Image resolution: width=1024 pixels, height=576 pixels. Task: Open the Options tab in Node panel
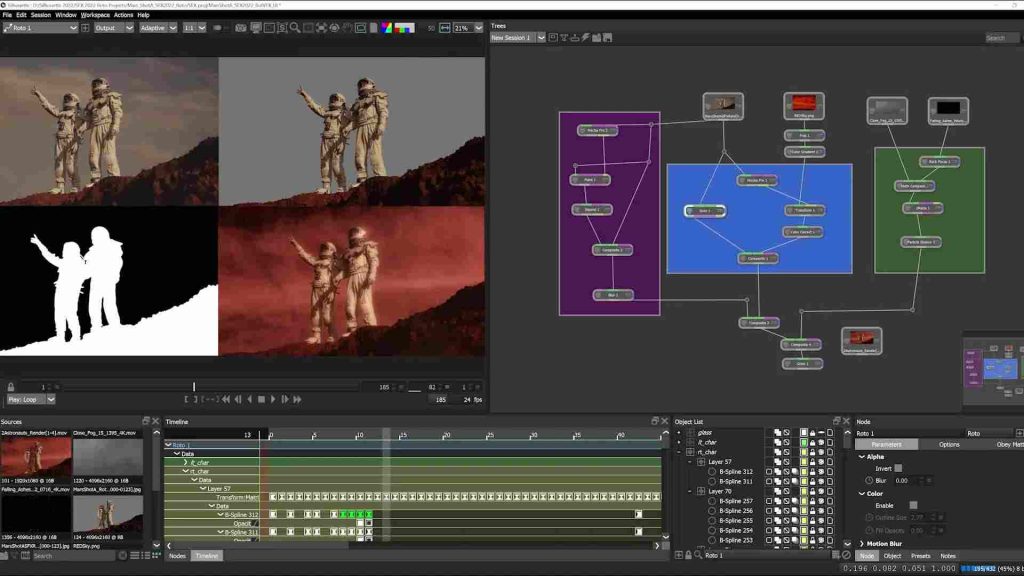(949, 444)
